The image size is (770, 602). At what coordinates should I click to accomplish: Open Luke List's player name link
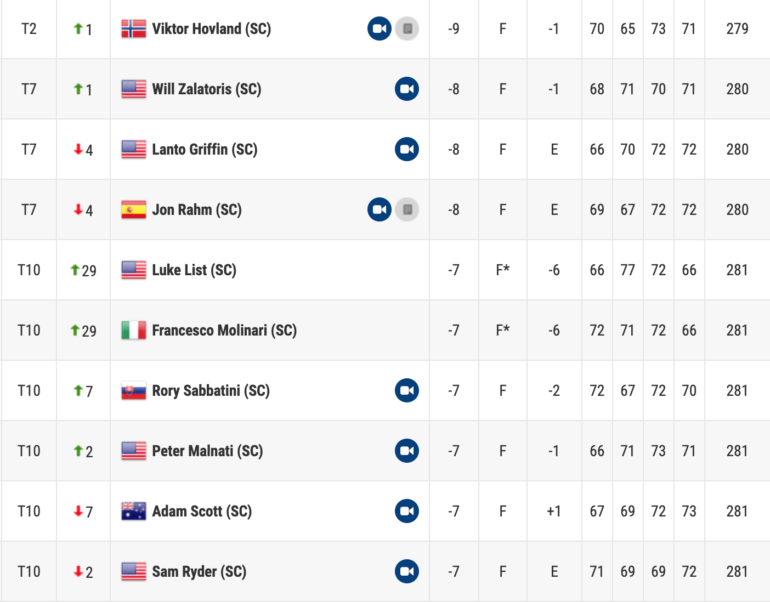(194, 270)
